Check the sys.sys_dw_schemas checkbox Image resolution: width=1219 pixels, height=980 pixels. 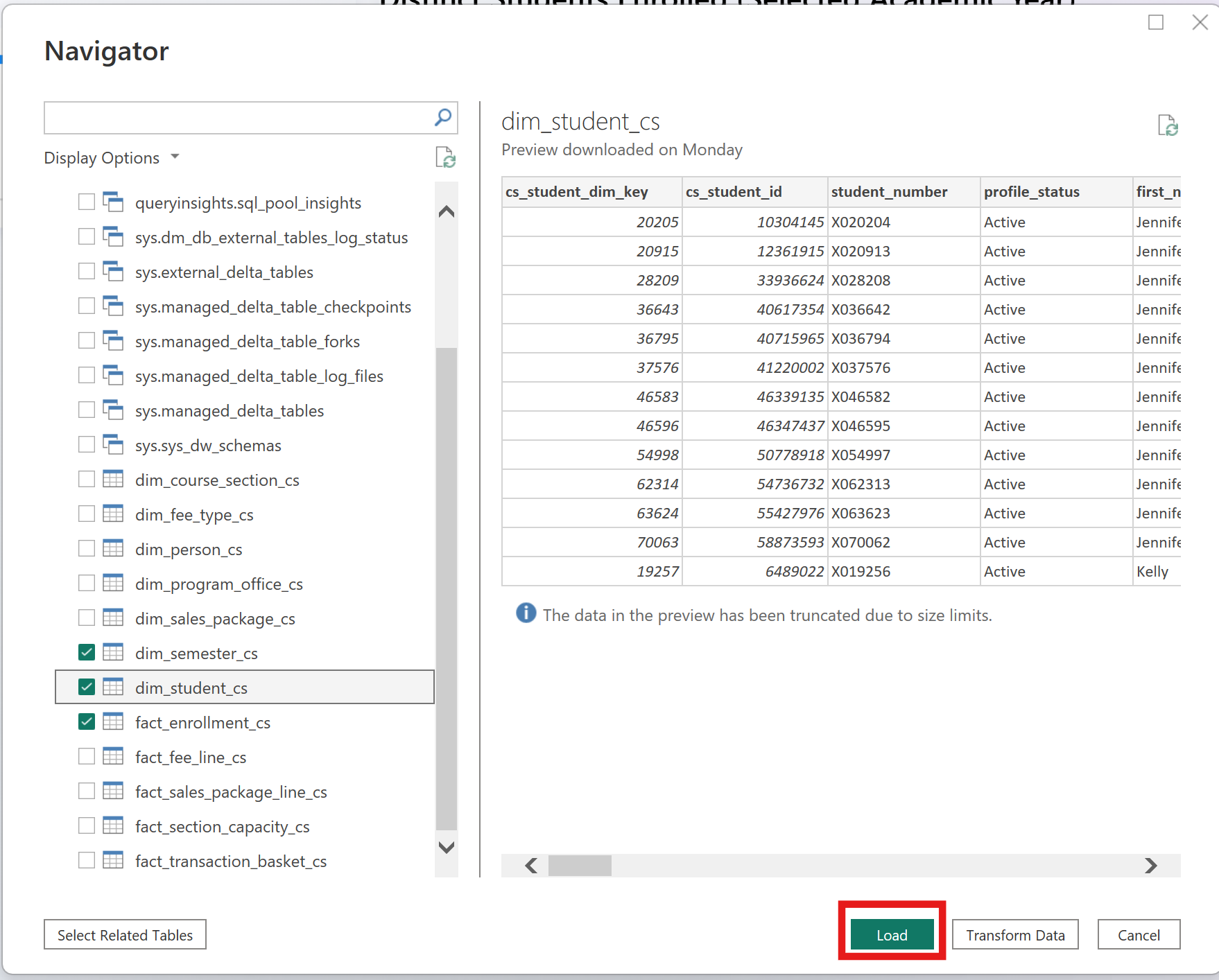tap(87, 444)
